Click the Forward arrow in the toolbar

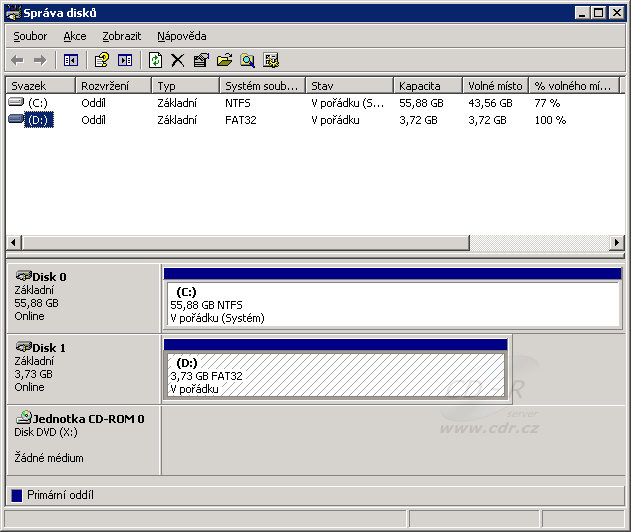[x=40, y=60]
